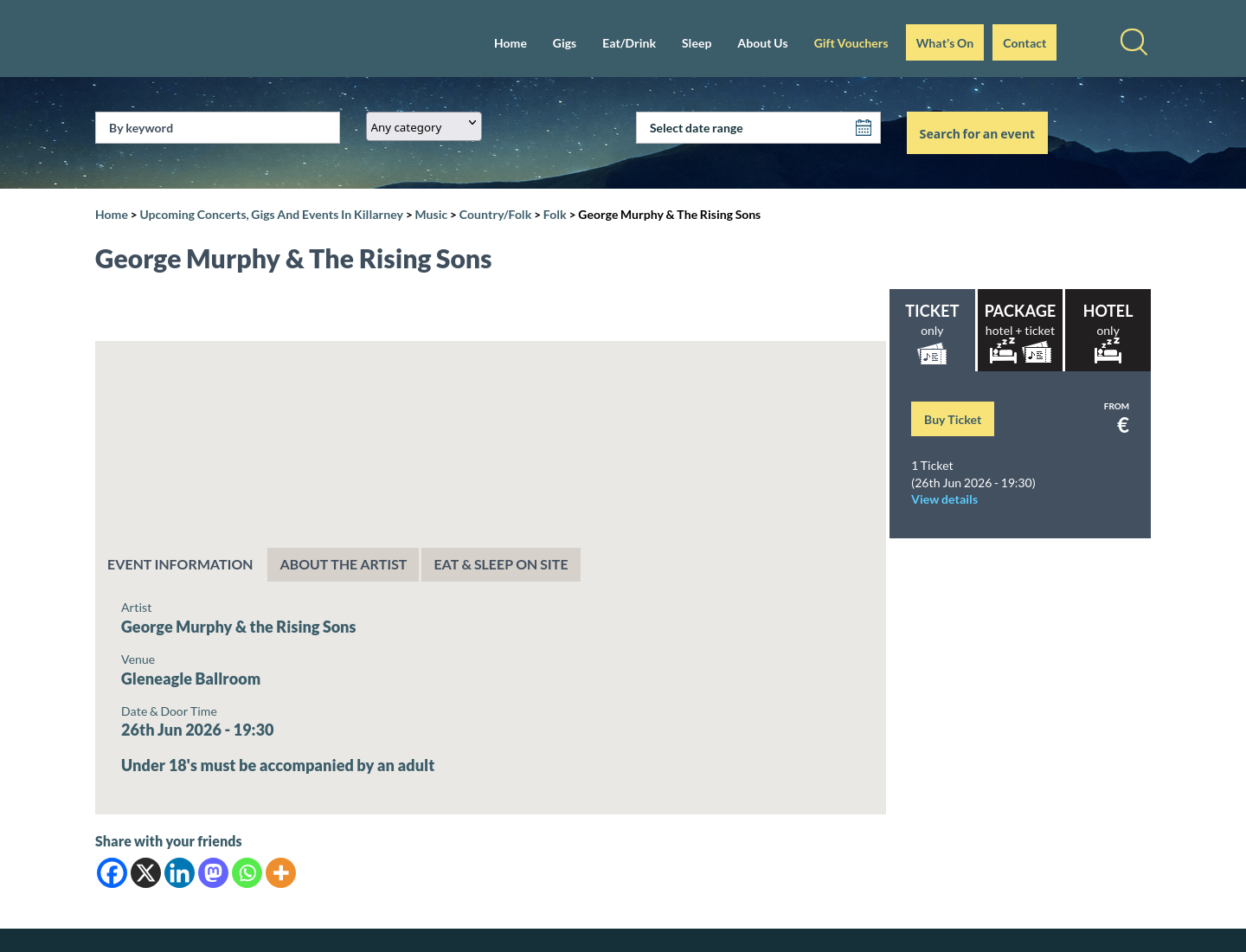Click the Gleneagle Ballroom venue text
This screenshot has height=952, width=1246.
pyautogui.click(x=190, y=679)
